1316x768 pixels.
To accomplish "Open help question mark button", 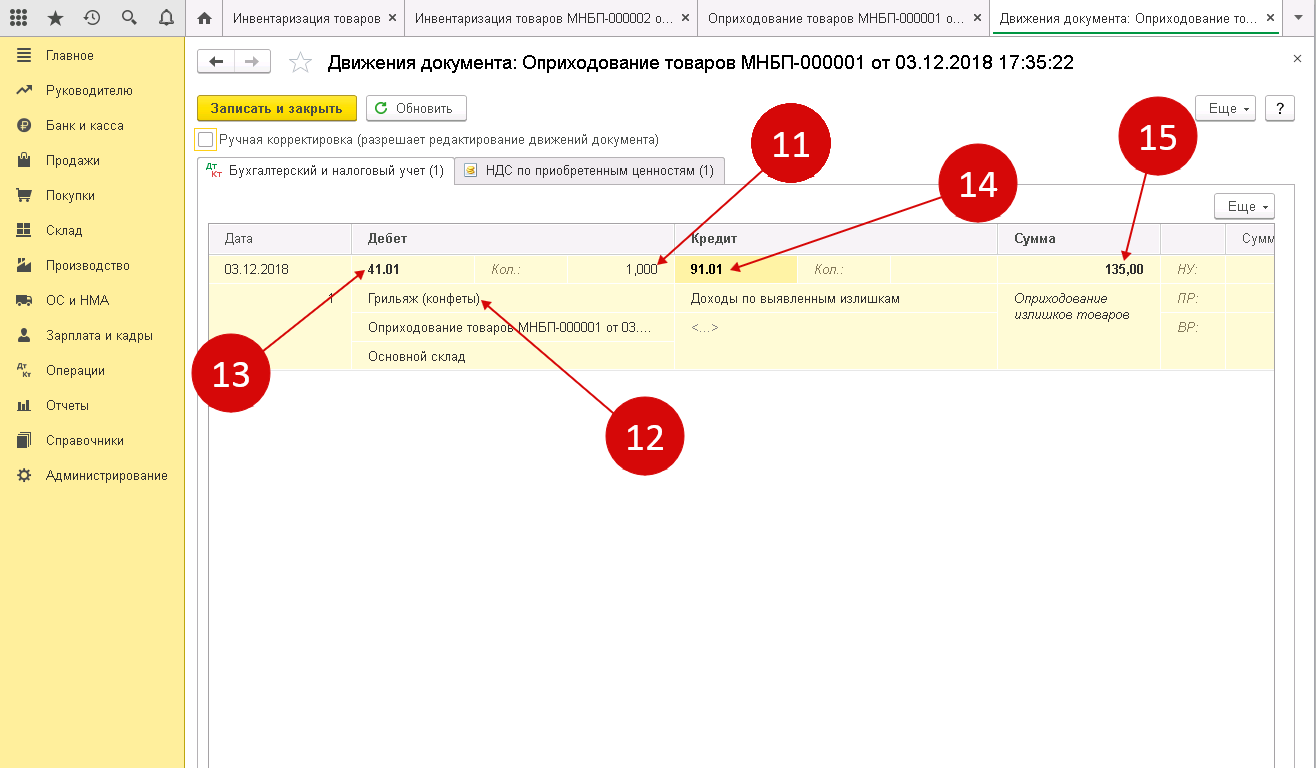I will coord(1280,108).
